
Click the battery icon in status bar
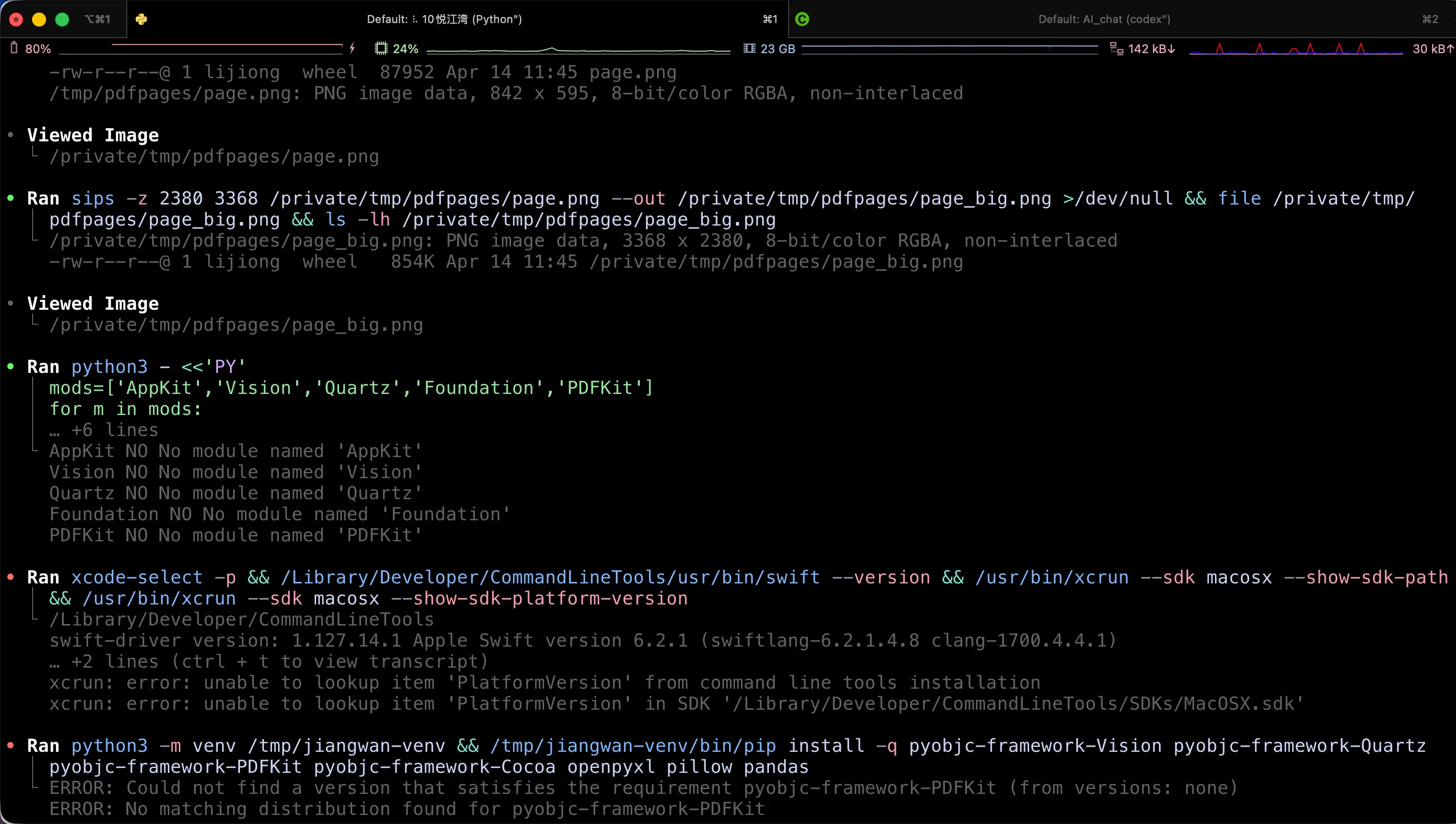(x=14, y=48)
